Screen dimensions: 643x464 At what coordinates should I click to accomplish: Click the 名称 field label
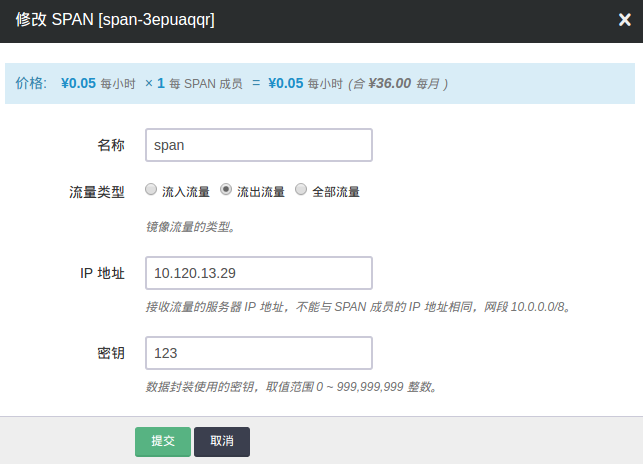110,145
